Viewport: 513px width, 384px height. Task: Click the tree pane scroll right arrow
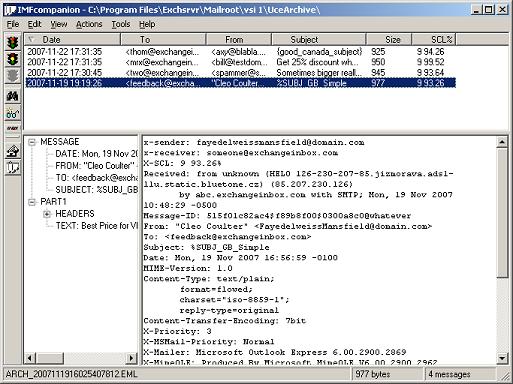pos(131,358)
